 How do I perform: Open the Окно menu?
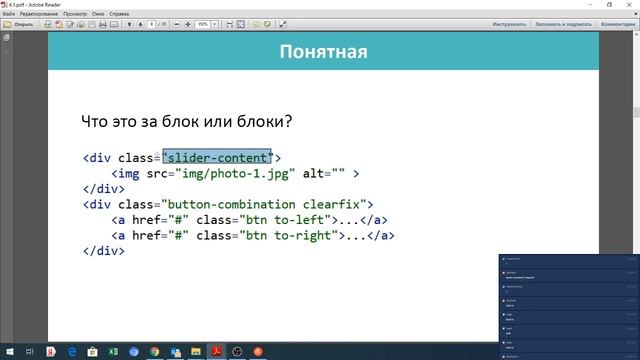coord(98,14)
